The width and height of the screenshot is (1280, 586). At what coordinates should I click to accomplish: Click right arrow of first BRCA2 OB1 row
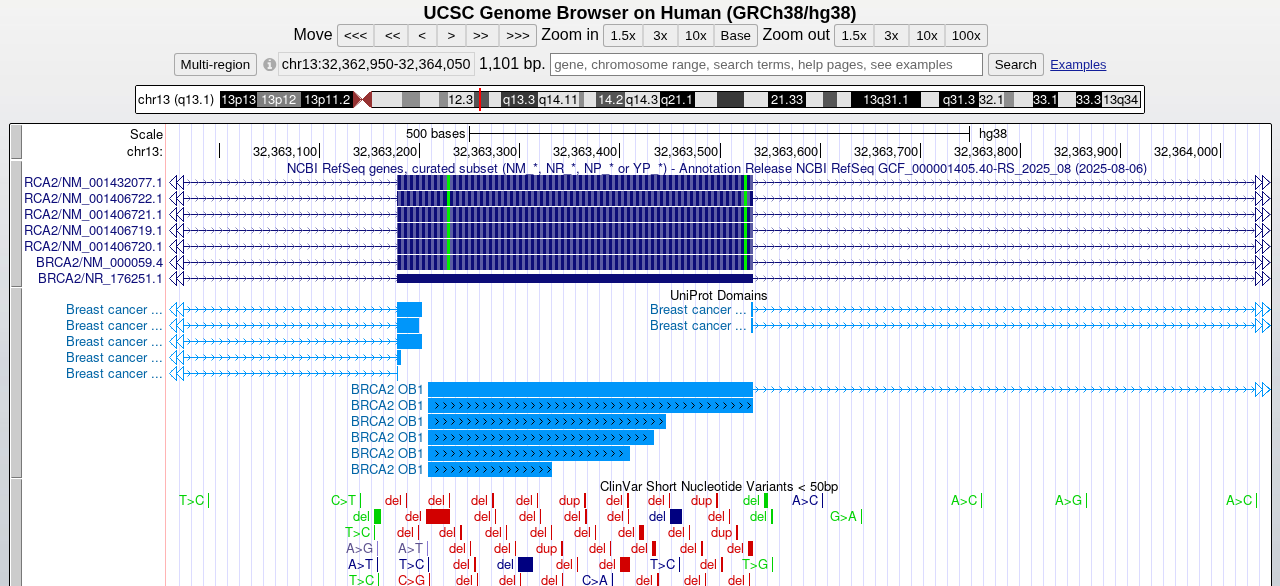tap(1263, 390)
